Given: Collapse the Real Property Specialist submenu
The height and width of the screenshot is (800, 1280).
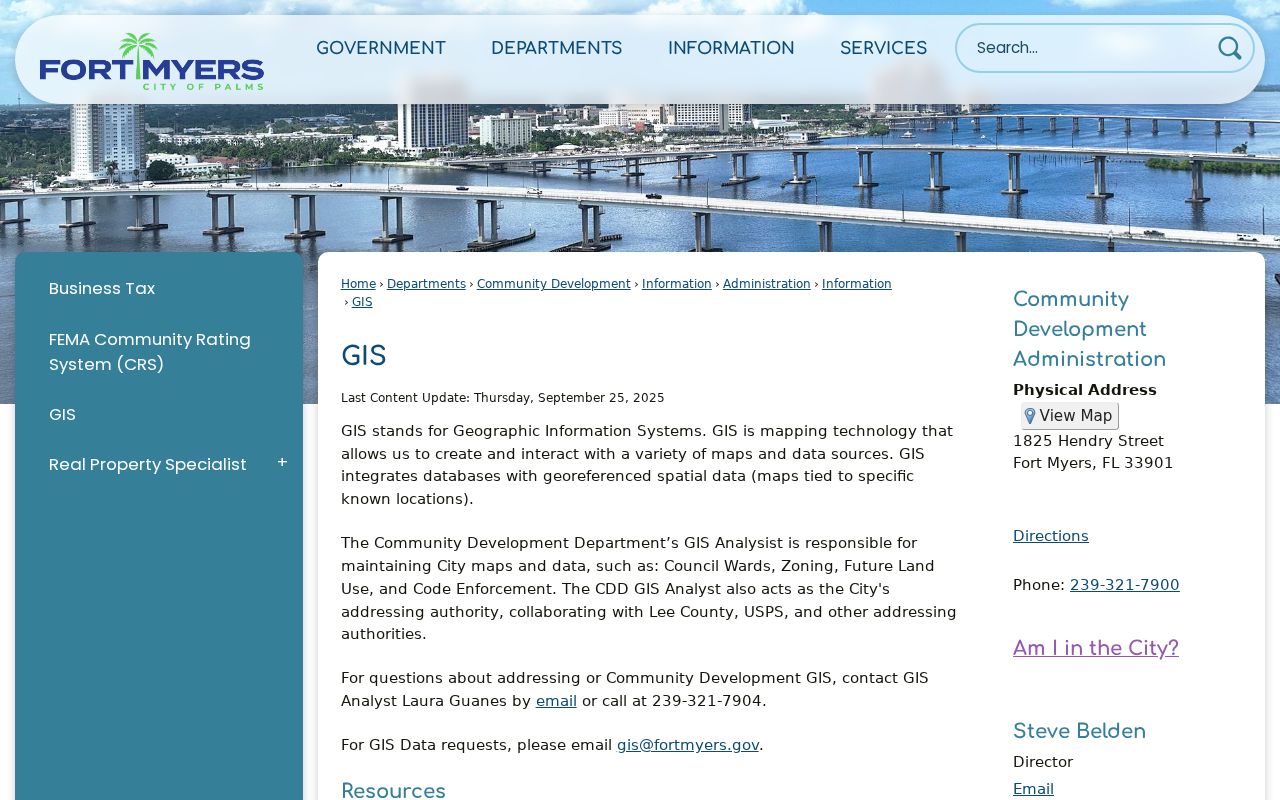Looking at the screenshot, I should (x=282, y=463).
